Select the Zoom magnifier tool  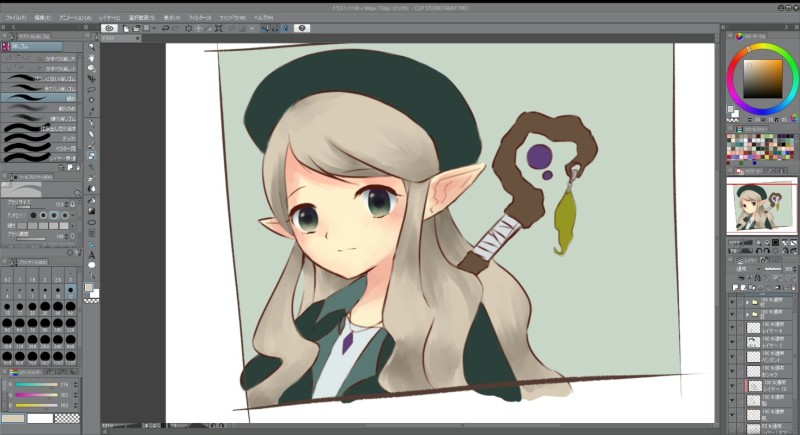(92, 47)
